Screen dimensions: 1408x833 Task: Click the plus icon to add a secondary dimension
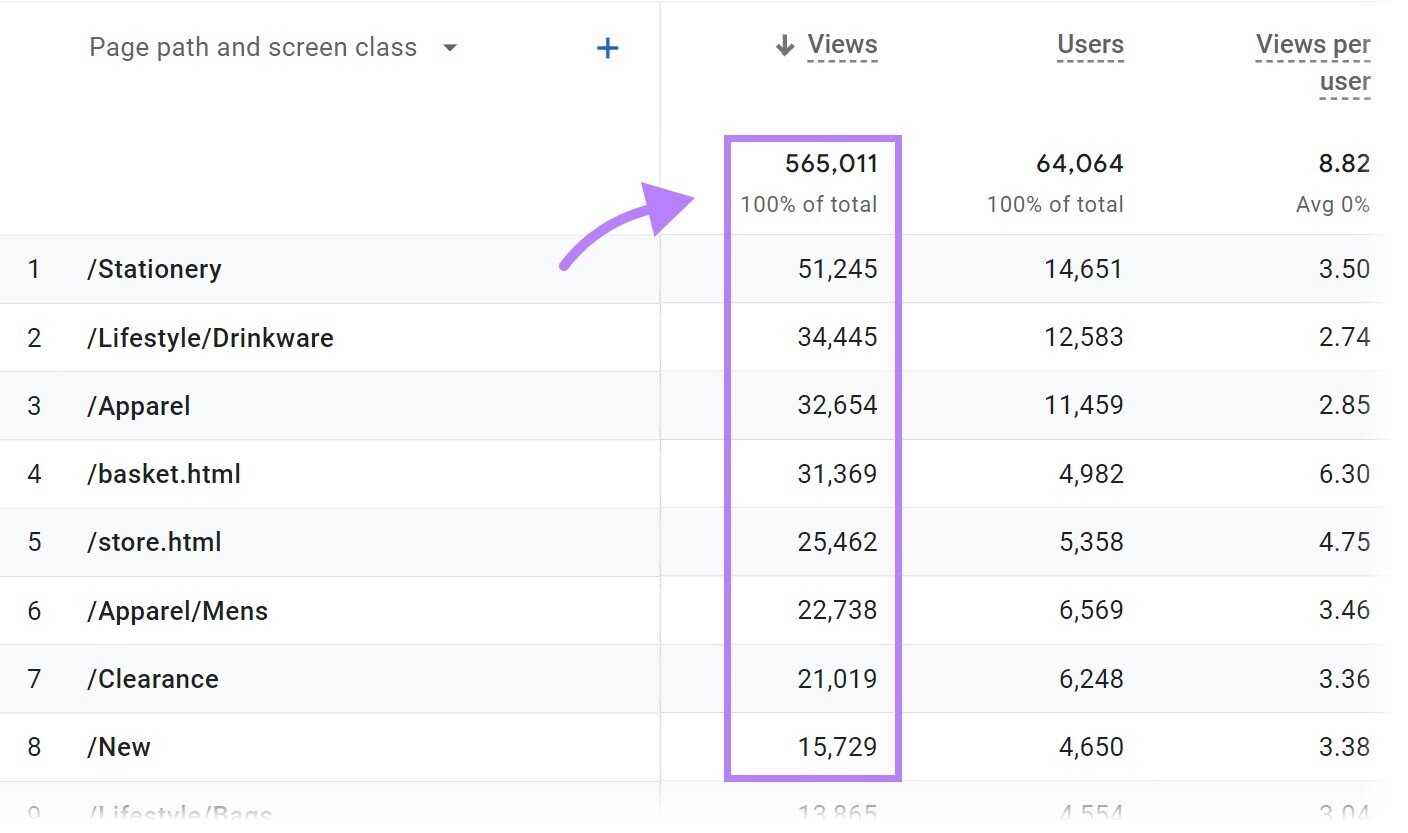(x=607, y=47)
